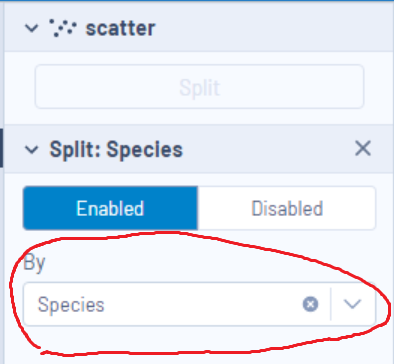Remove the Split: Species operation with X
Screen dimensions: 394x364
[x=363, y=148]
